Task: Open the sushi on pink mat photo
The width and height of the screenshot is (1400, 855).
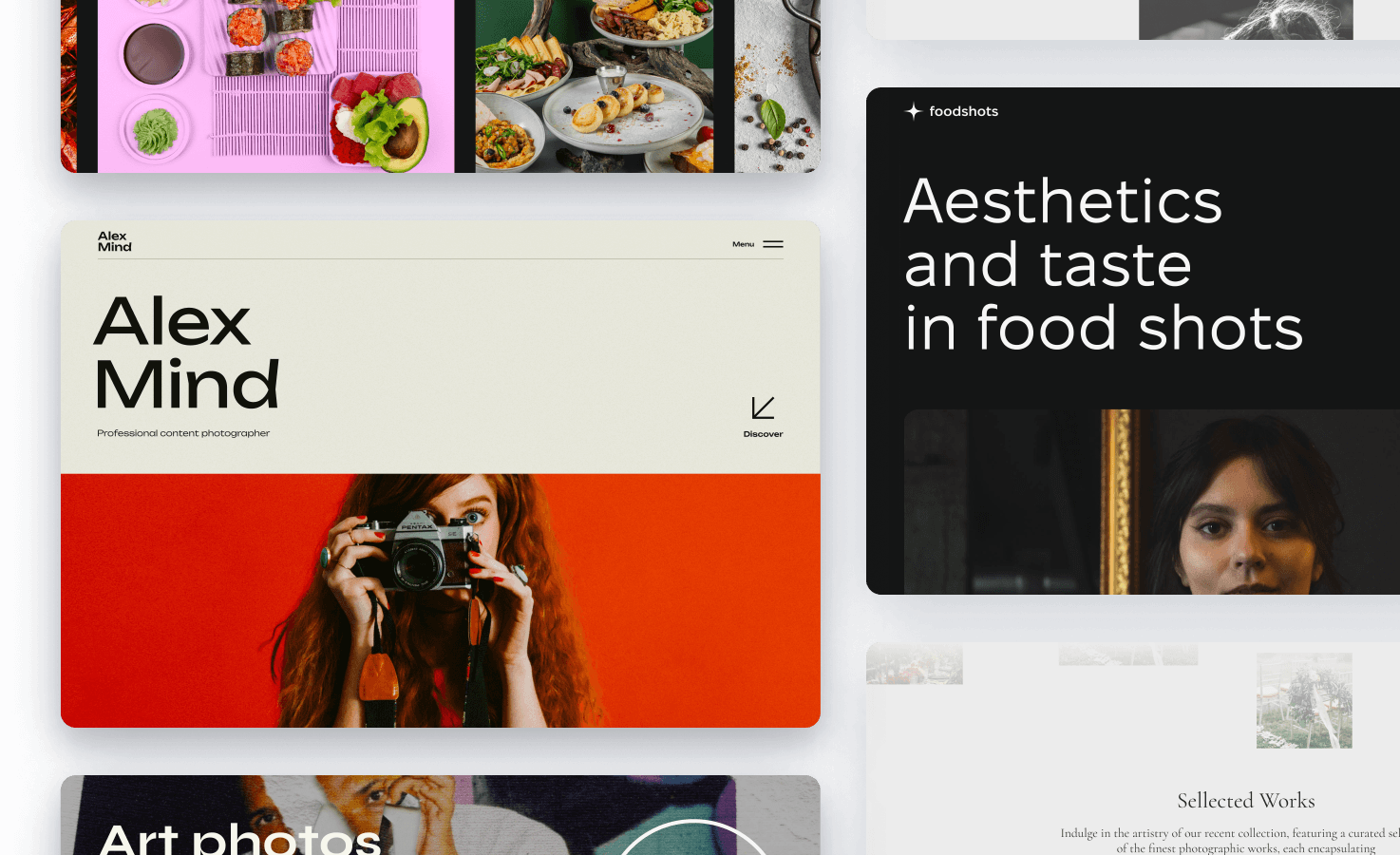Action: point(275,86)
